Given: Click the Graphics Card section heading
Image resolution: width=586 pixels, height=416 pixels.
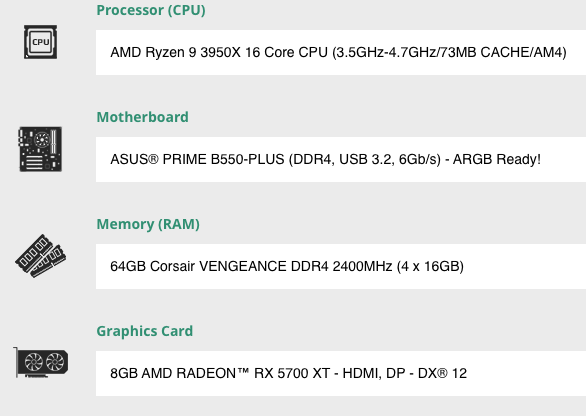Looking at the screenshot, I should coord(145,331).
